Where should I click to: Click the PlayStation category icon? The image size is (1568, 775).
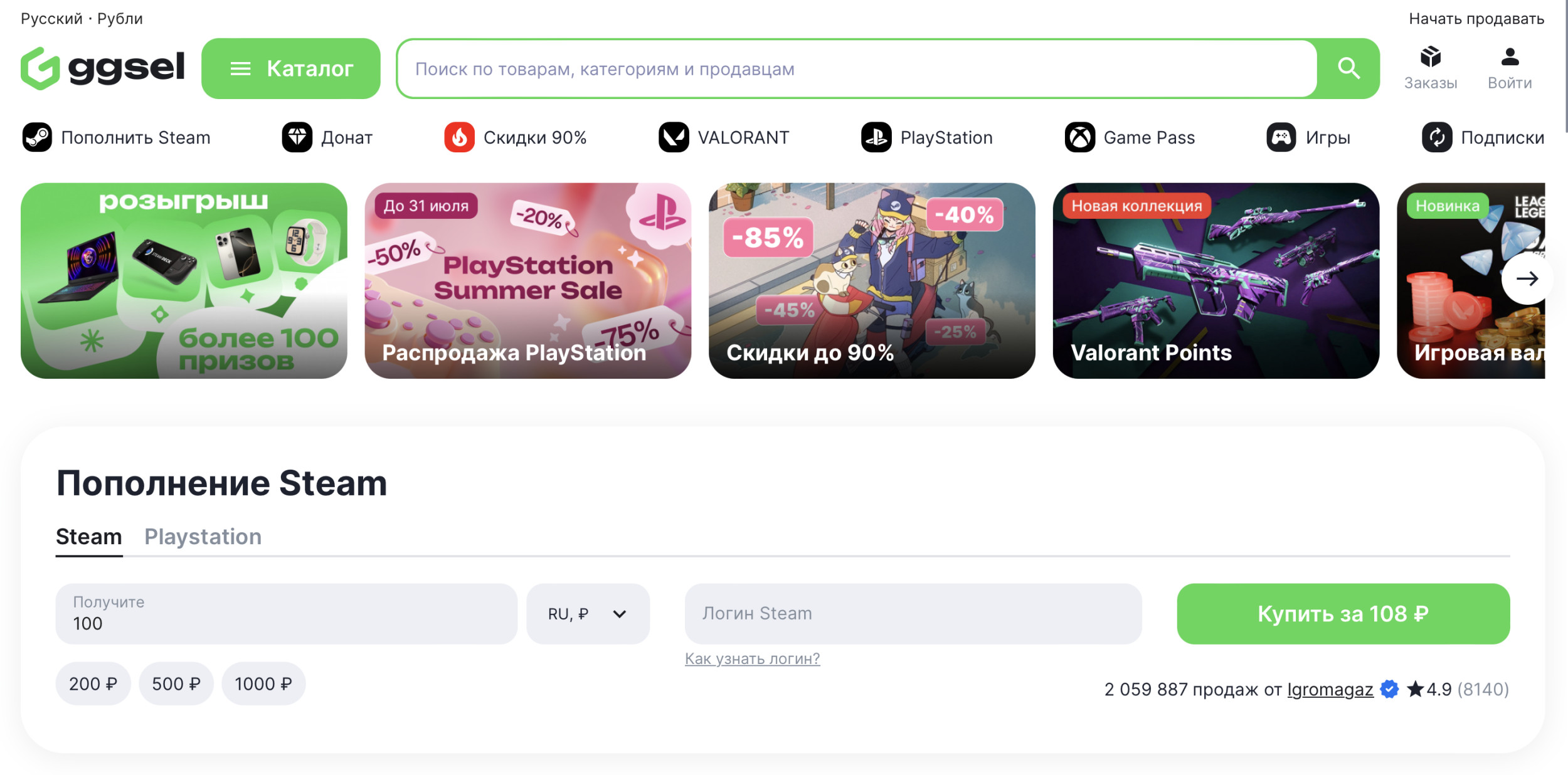coord(876,137)
